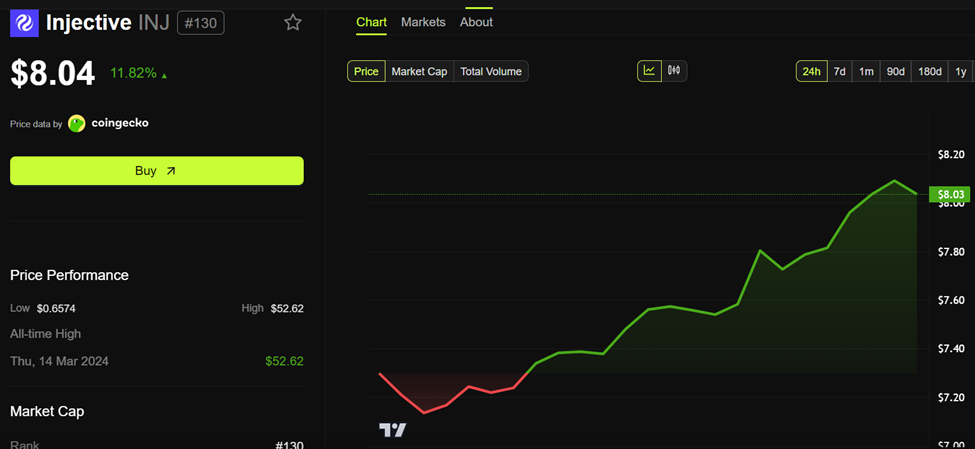Screen dimensions: 975x449
Task: Click the Price Performance heading
Action: tap(70, 275)
